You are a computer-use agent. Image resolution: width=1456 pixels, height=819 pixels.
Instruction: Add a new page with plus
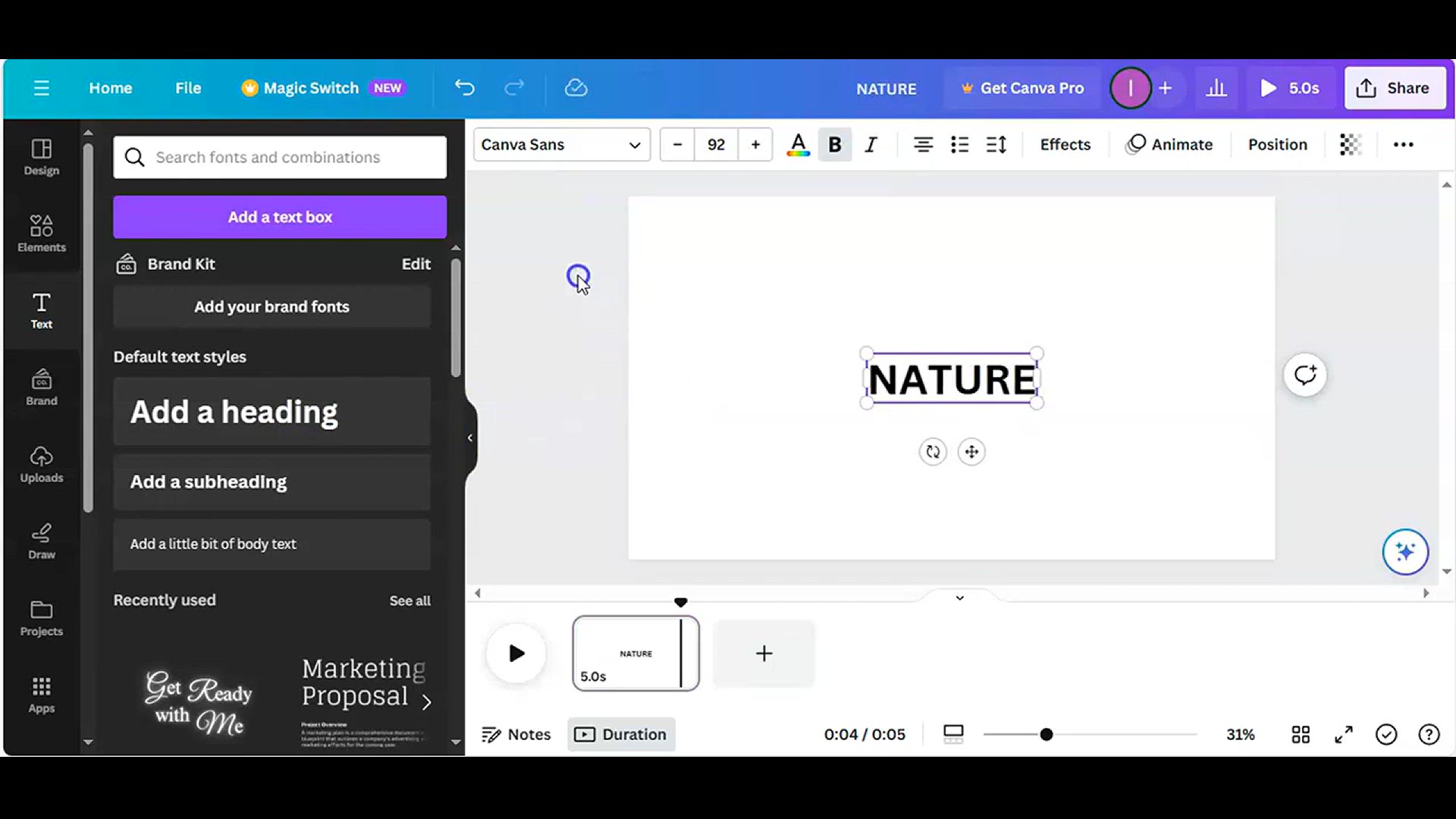[764, 653]
